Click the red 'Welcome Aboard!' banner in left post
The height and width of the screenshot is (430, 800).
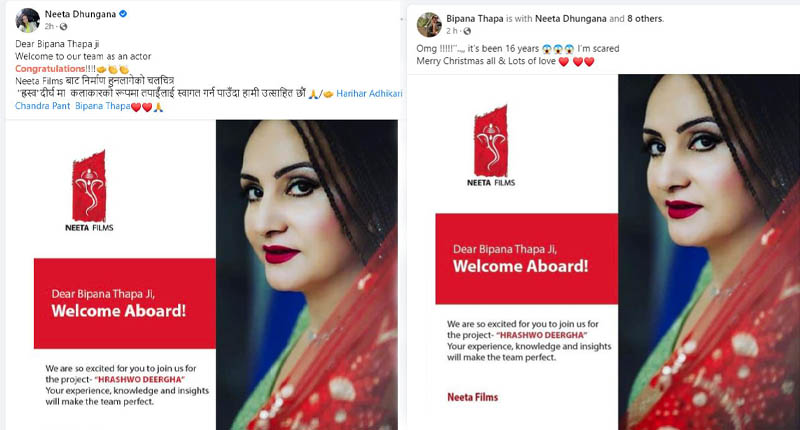tap(124, 303)
